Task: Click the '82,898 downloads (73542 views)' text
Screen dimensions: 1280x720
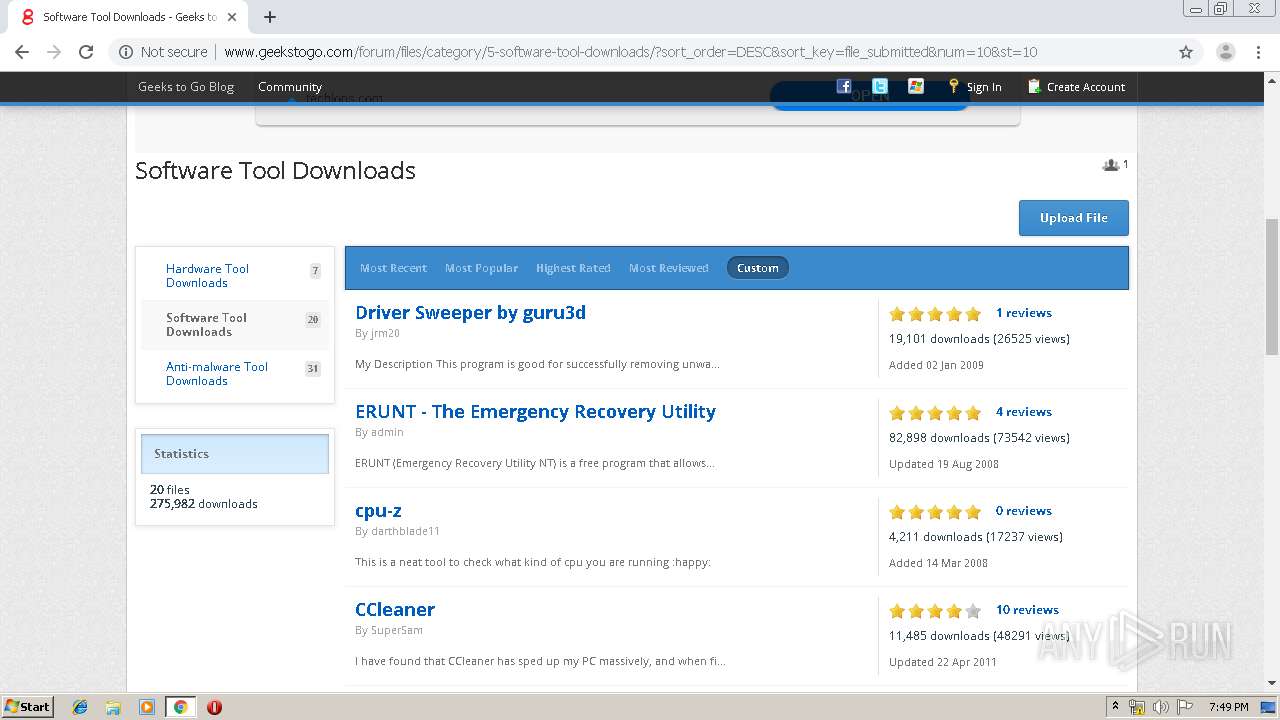Action: click(x=979, y=438)
